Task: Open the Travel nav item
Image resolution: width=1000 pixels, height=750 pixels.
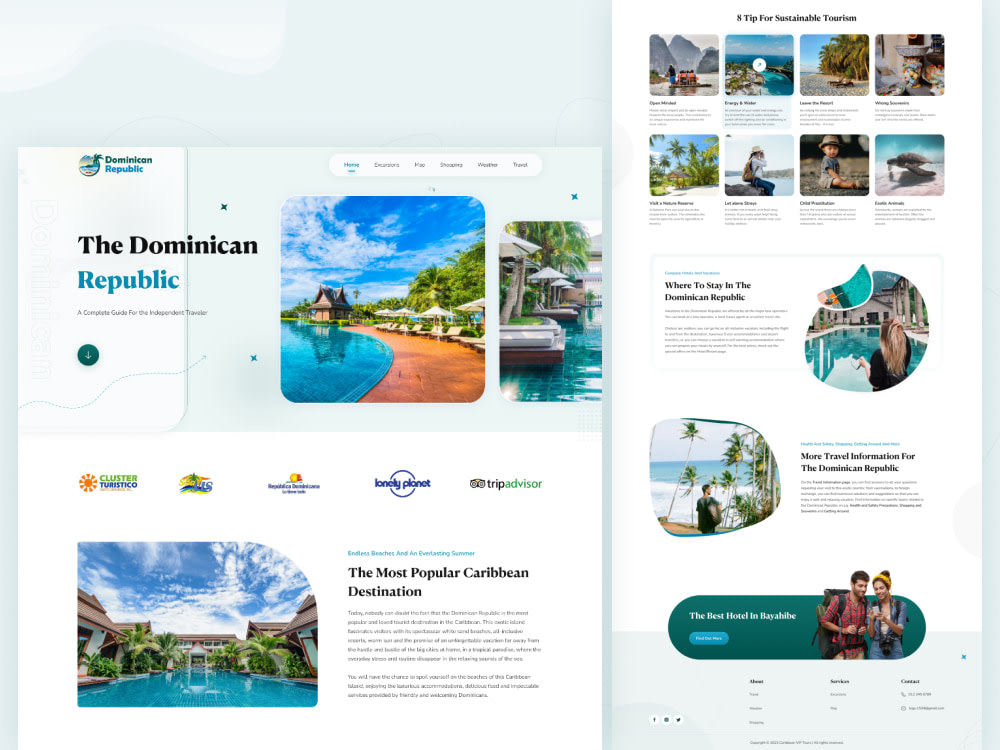Action: 520,165
